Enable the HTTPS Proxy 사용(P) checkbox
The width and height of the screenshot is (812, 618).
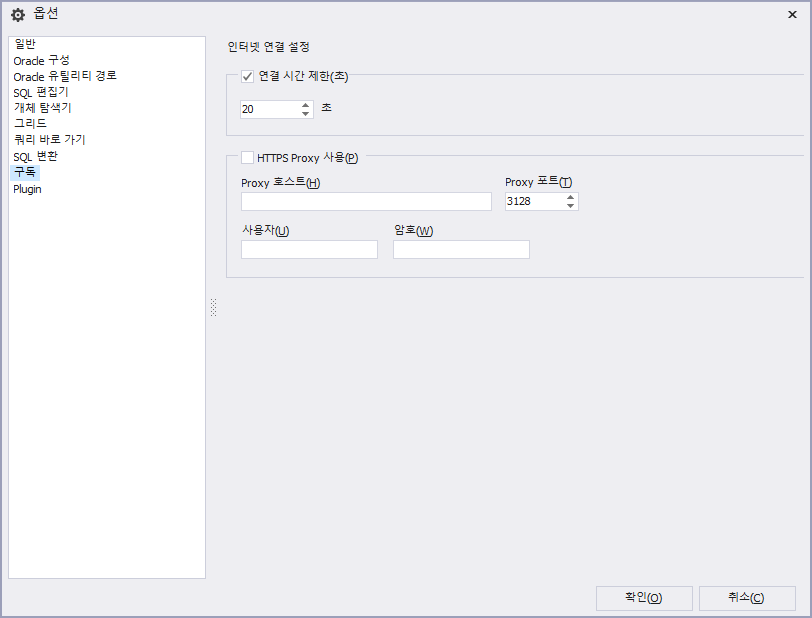tap(245, 157)
